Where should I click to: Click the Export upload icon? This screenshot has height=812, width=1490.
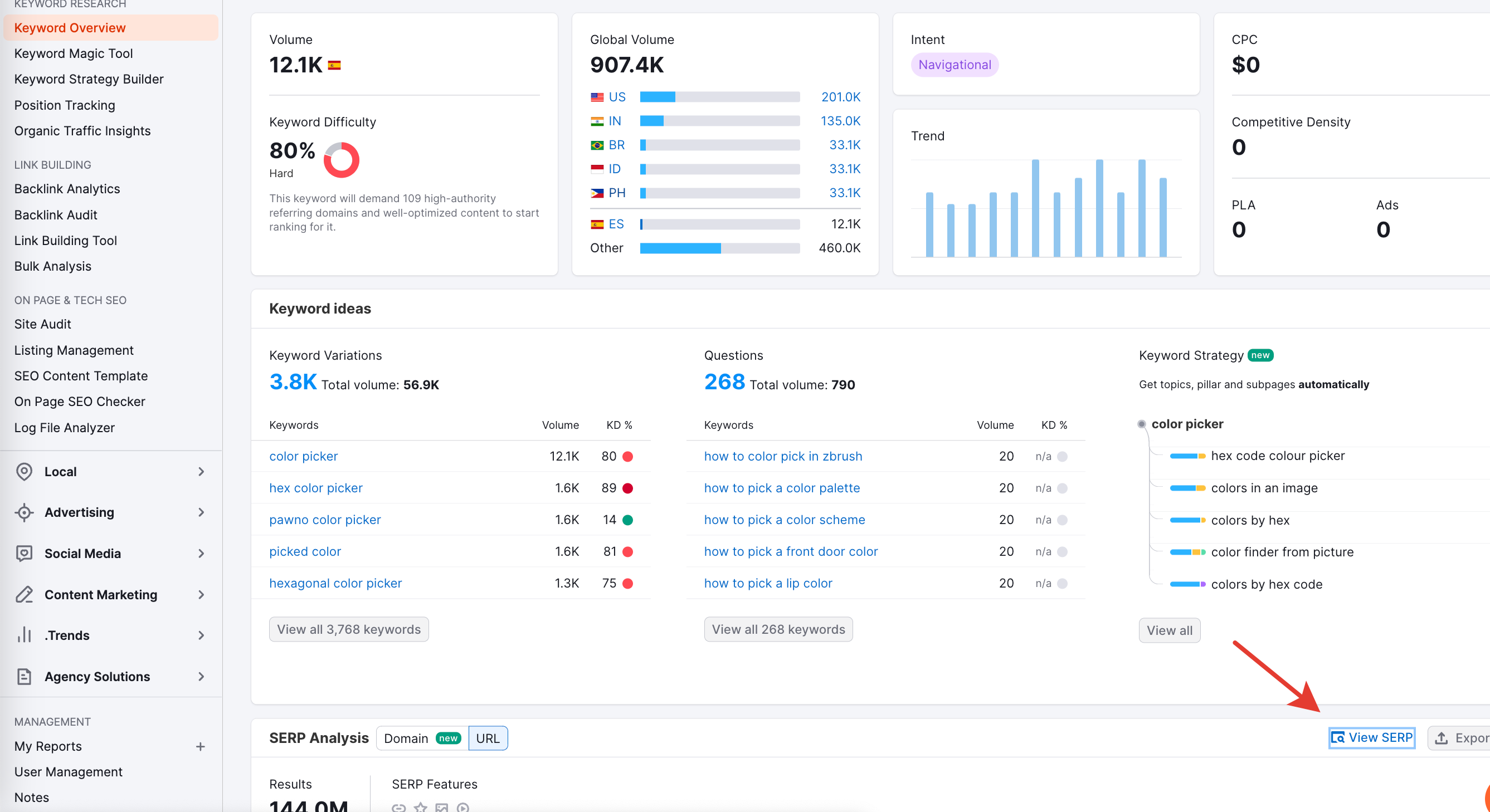1442,738
